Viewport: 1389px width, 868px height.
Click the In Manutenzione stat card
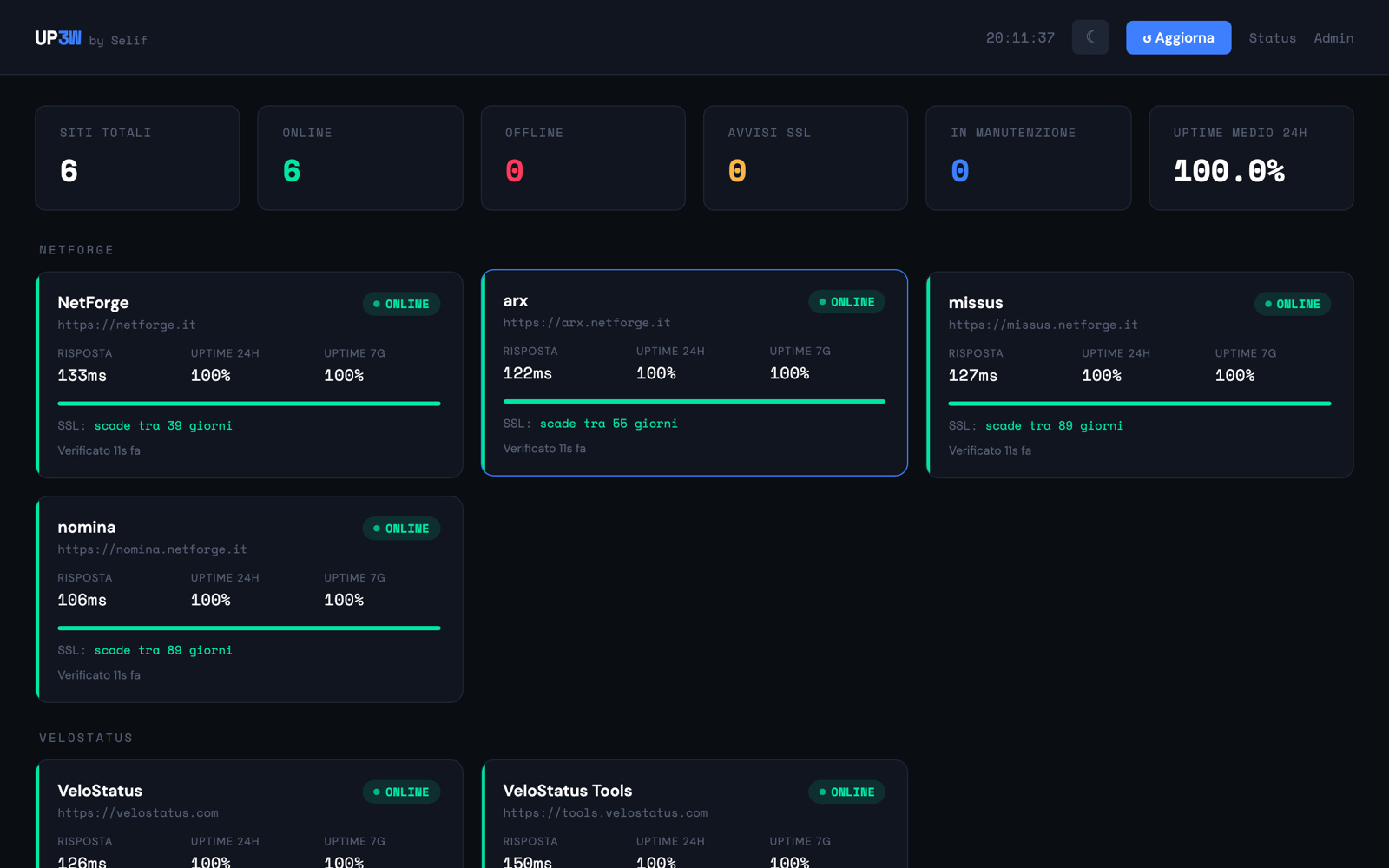pos(1029,158)
